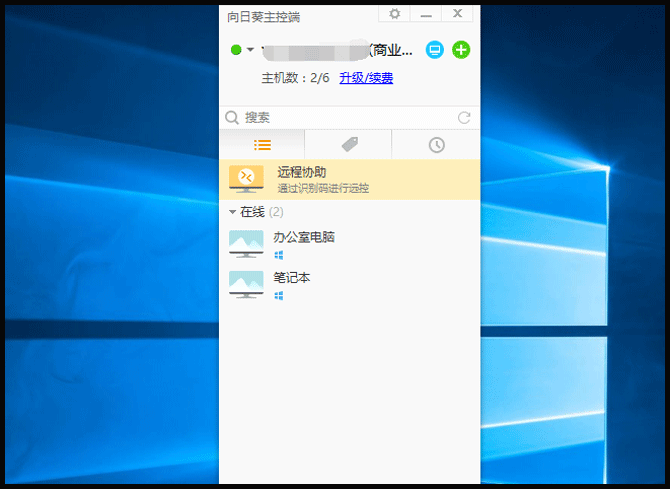
Task: Click the blue monitor icon
Action: 435,50
